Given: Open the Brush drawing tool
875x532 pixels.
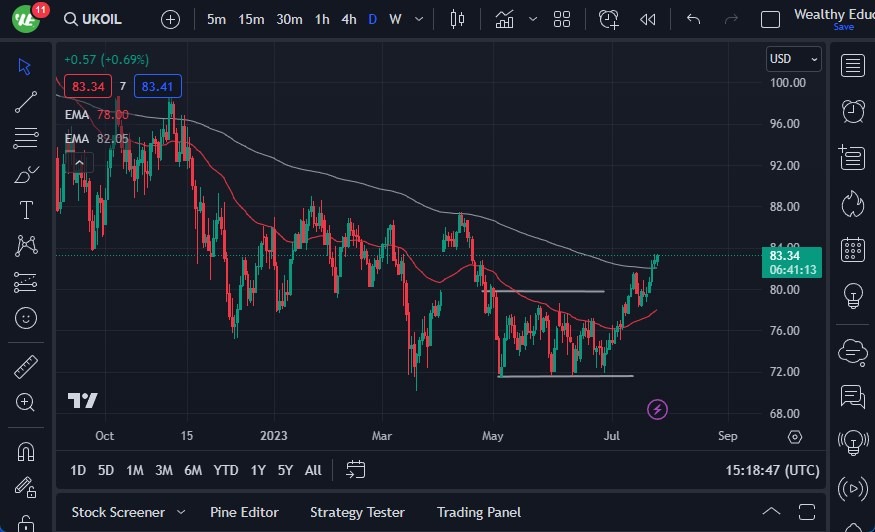Looking at the screenshot, I should tap(26, 174).
